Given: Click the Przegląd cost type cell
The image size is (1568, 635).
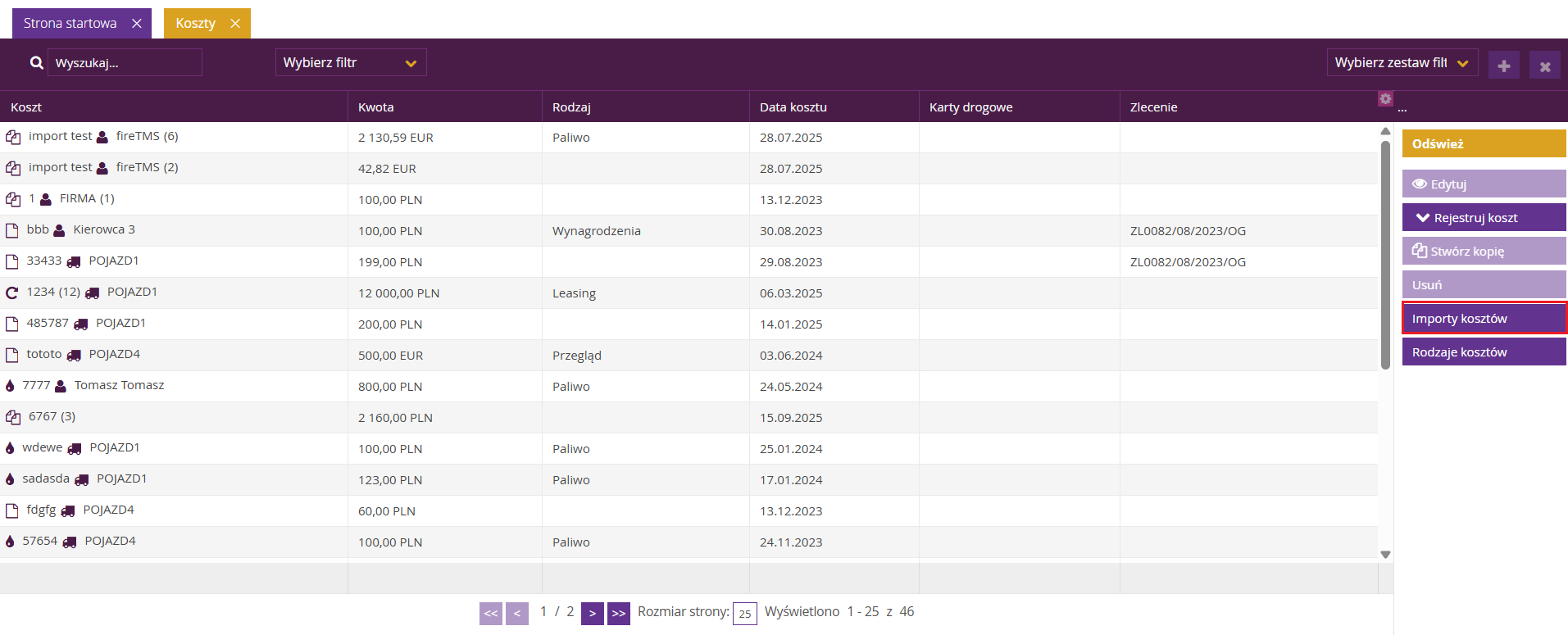Looking at the screenshot, I should 577,356.
